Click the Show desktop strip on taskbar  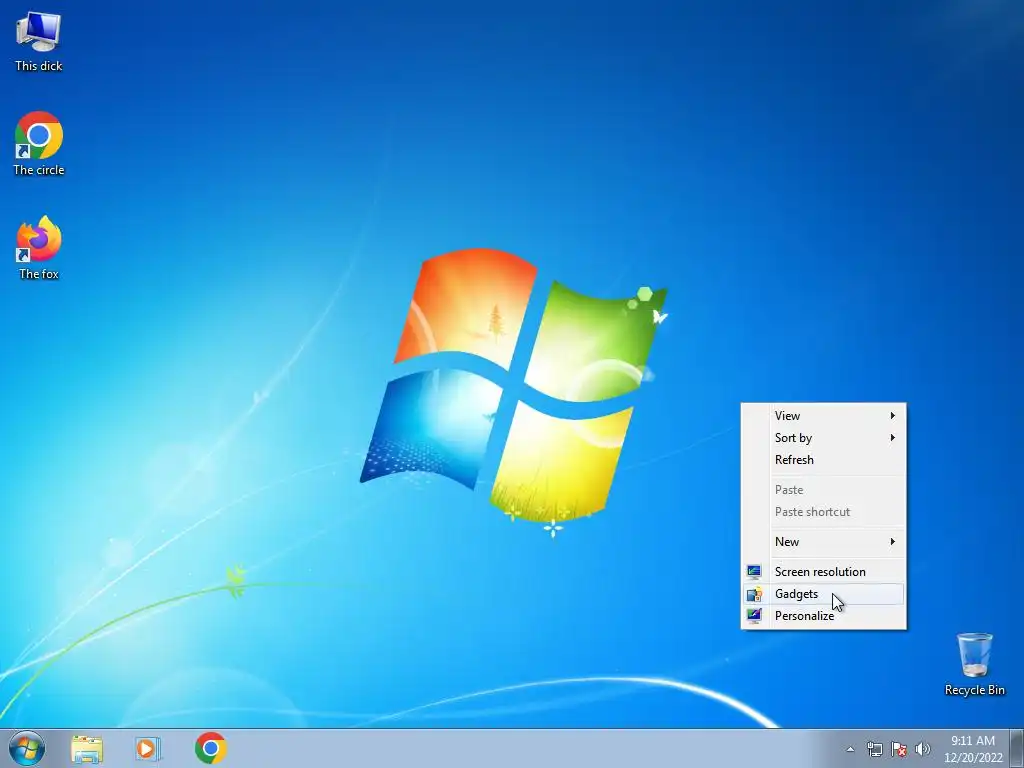(1017, 748)
